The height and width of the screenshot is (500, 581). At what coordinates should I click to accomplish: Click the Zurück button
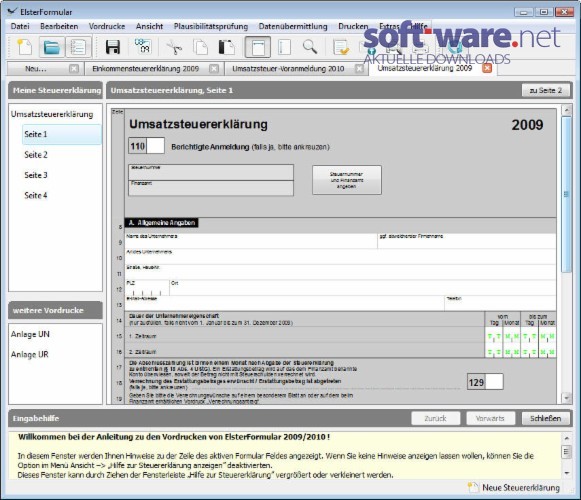(435, 418)
